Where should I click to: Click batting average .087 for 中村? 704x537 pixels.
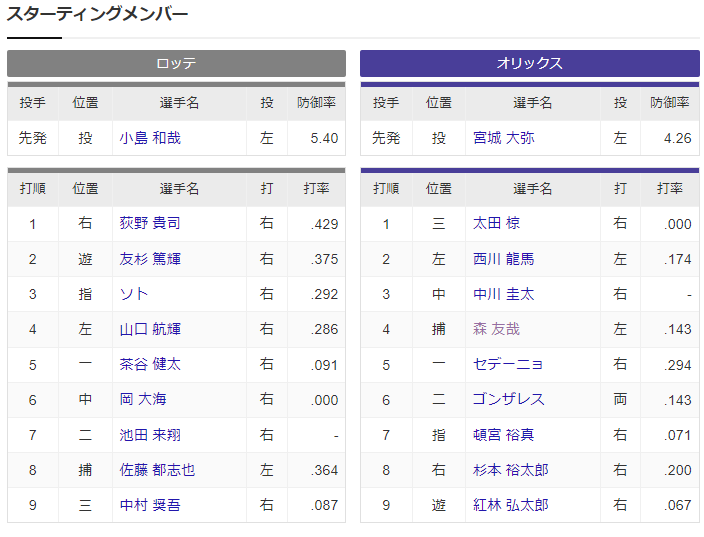tap(324, 506)
